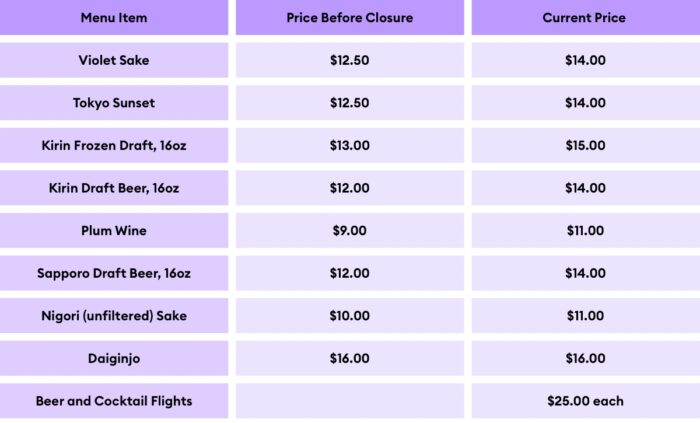700x423 pixels.
Task: Click the $25.00 each price cell
Action: pyautogui.click(x=584, y=401)
